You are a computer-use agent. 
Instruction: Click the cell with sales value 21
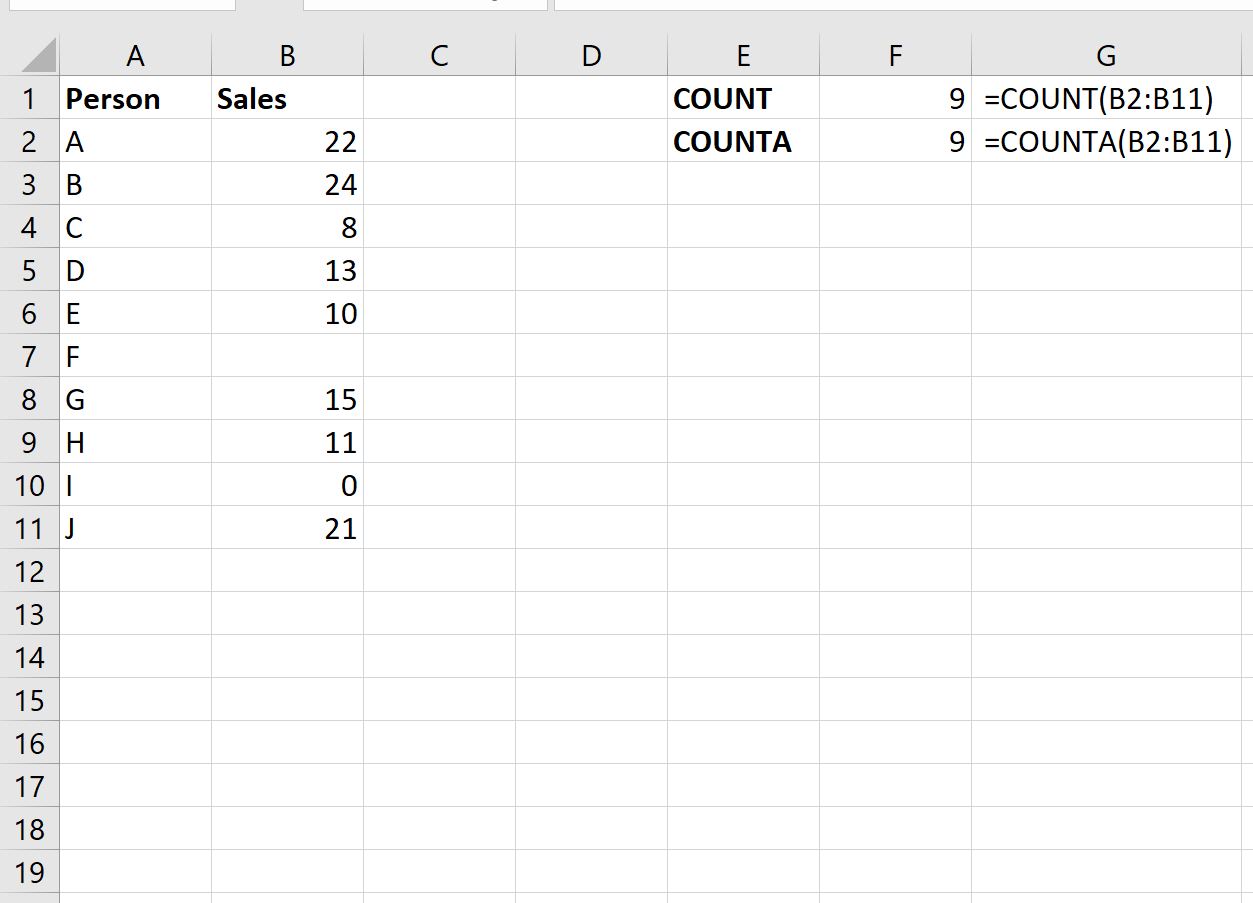[287, 529]
